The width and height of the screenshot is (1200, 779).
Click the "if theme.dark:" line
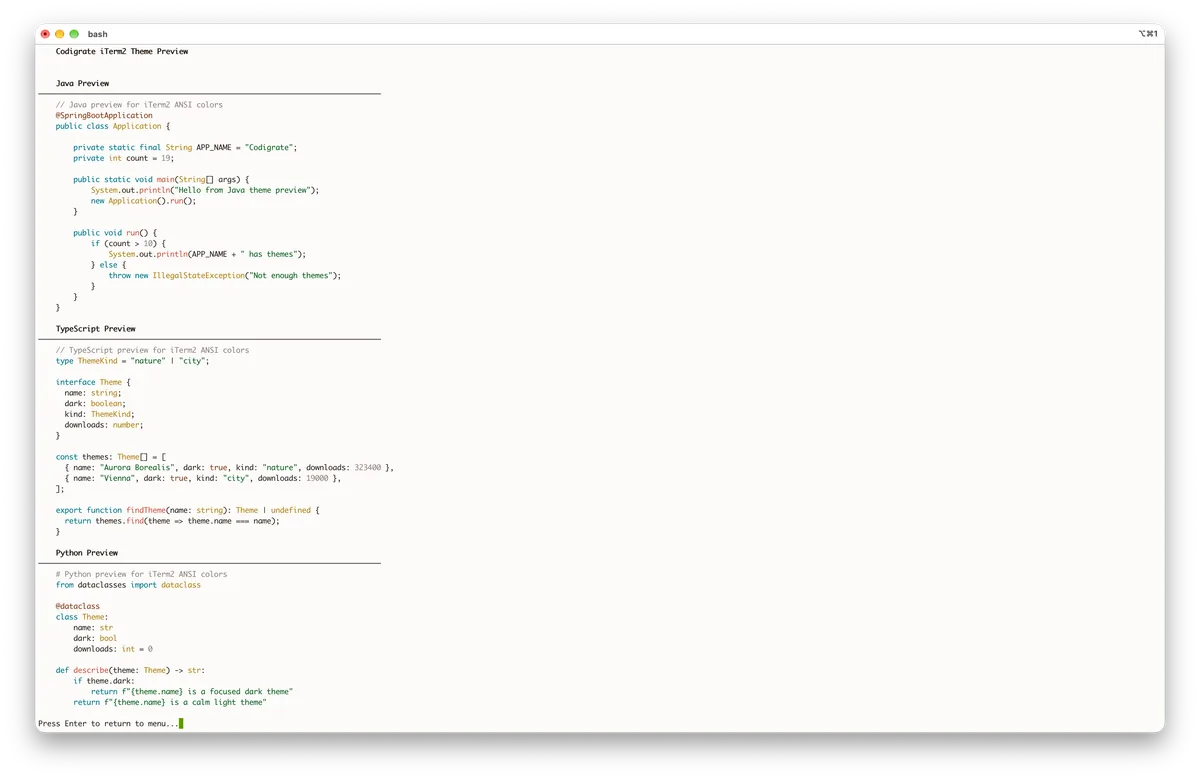coord(104,681)
